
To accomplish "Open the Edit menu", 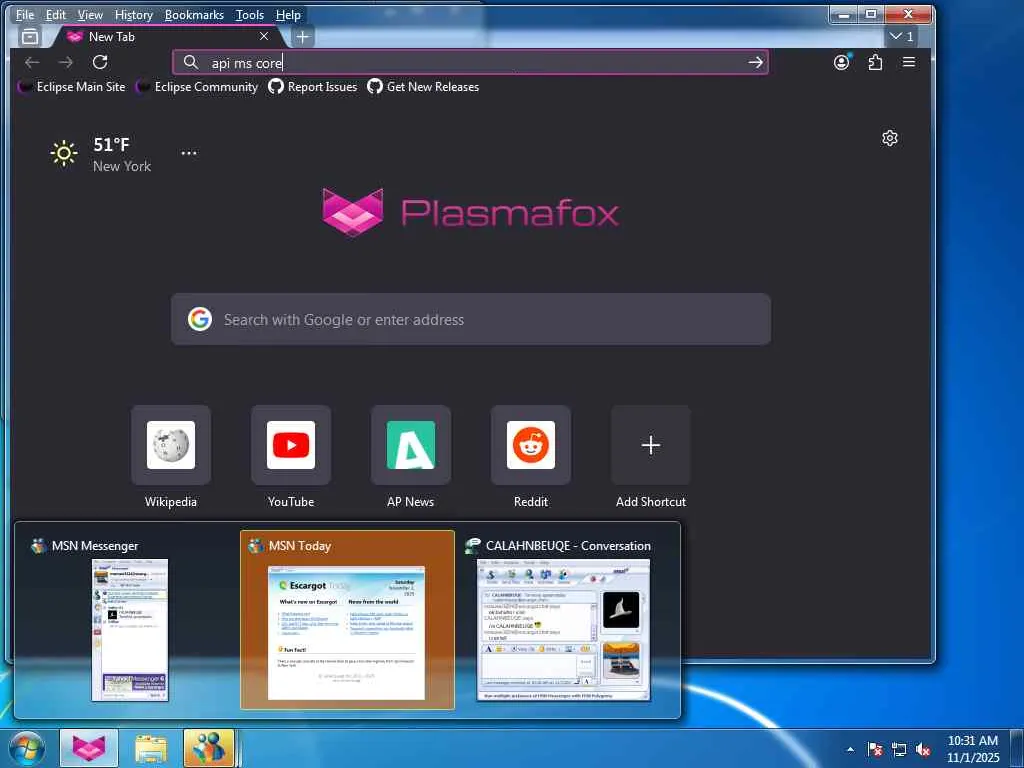I will pos(56,14).
